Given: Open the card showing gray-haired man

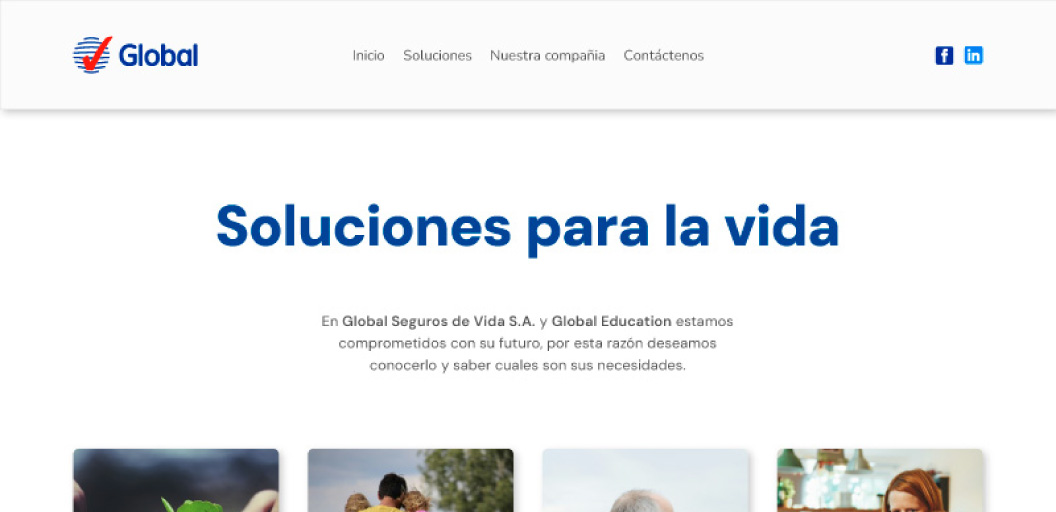Looking at the screenshot, I should point(645,481).
